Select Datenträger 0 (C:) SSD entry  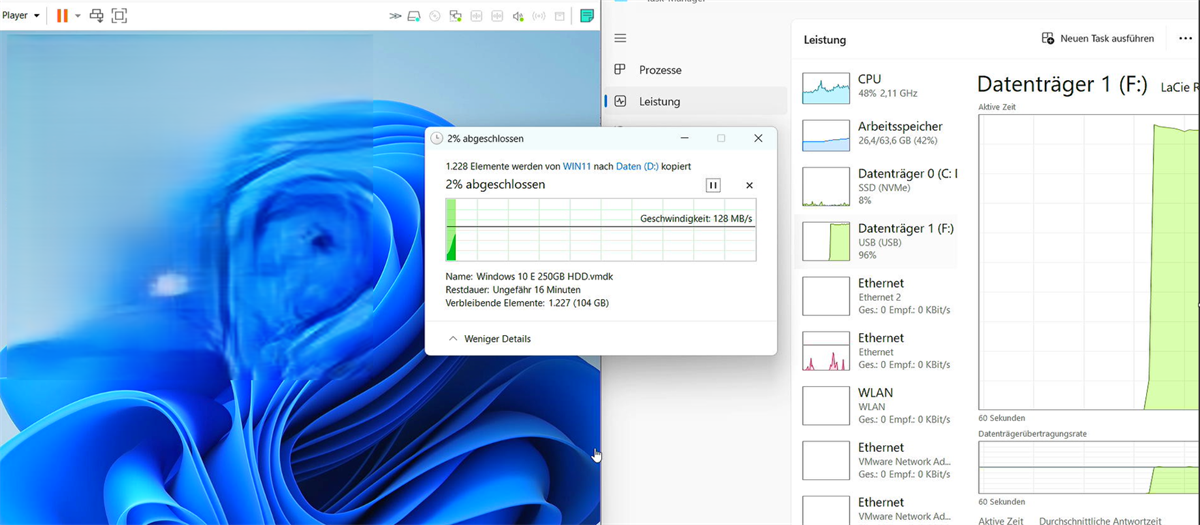(x=876, y=186)
